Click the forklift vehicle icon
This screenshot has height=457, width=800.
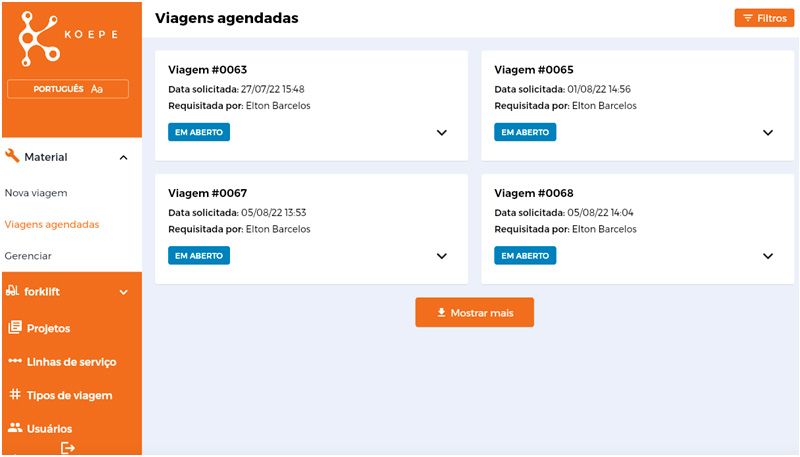[12, 291]
